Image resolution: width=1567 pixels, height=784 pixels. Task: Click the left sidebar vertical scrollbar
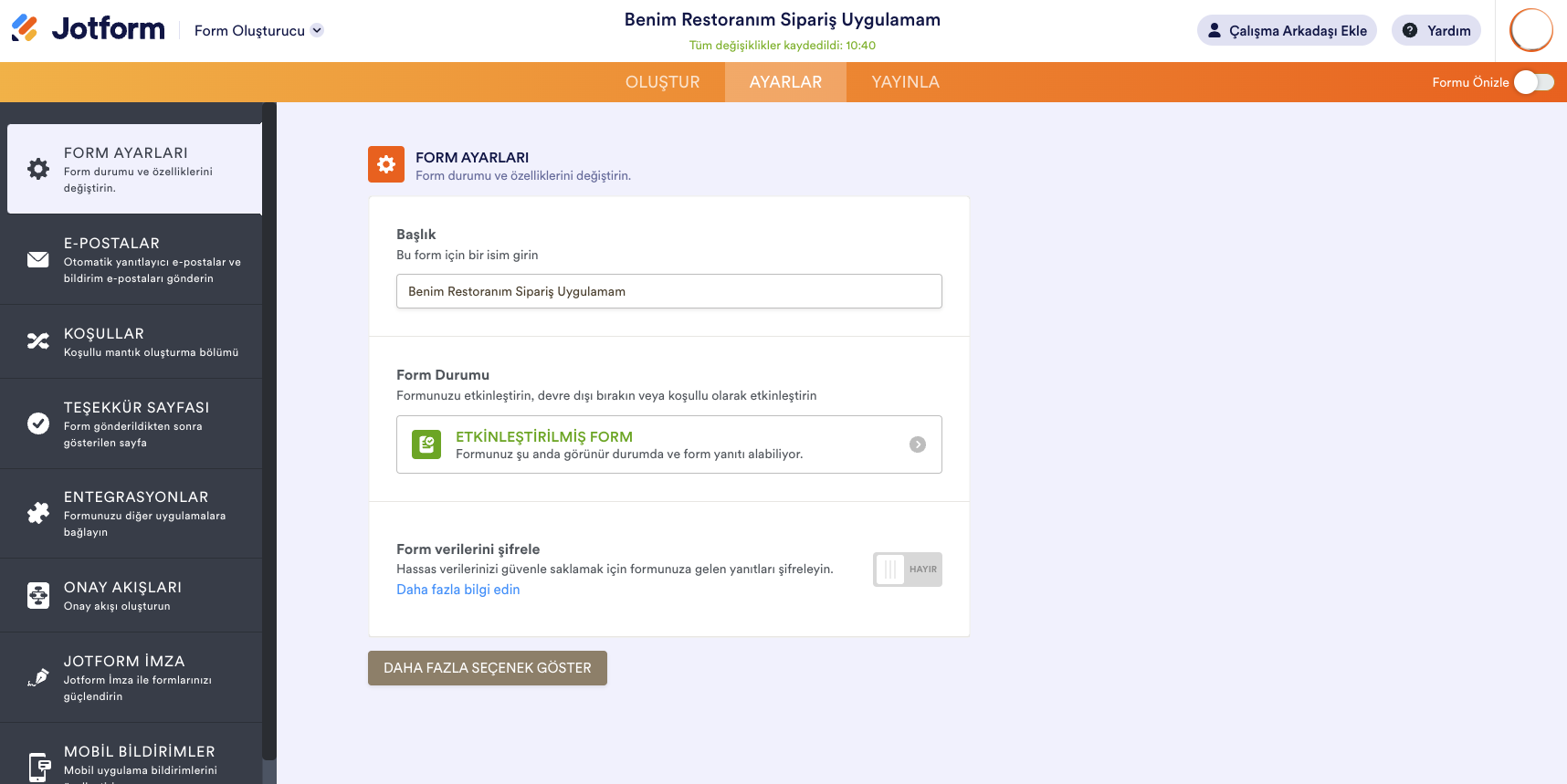(268, 429)
